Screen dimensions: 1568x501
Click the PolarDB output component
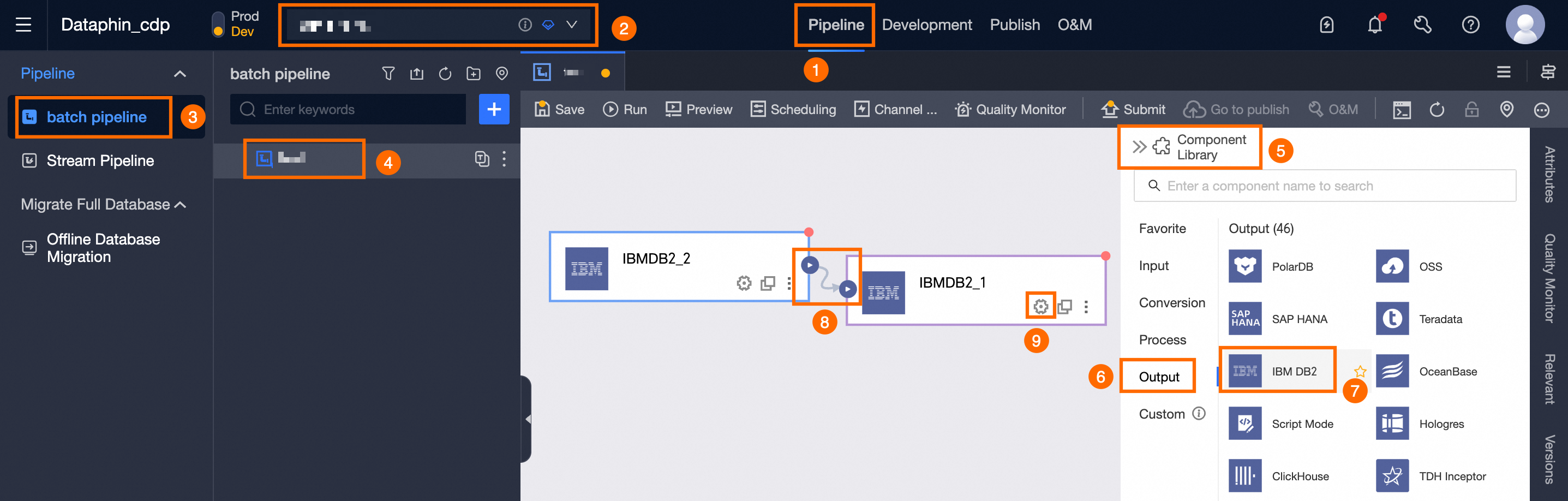point(1271,266)
